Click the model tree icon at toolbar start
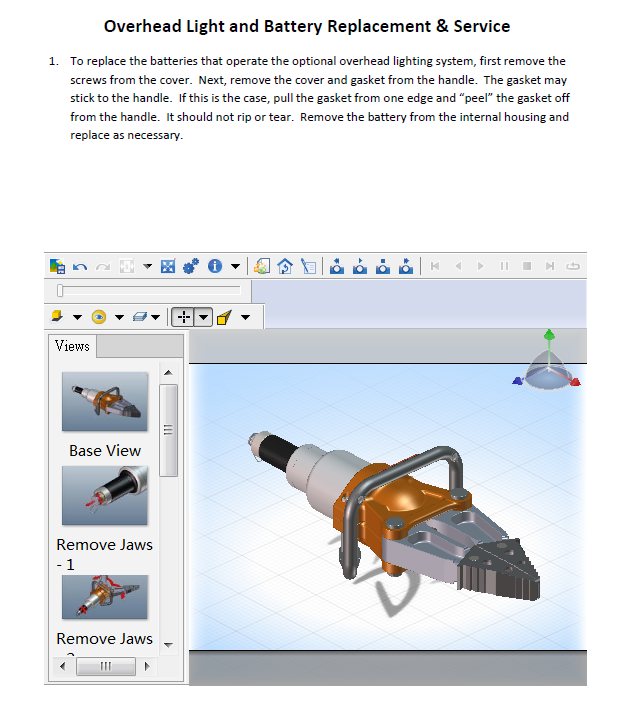This screenshot has width=635, height=713. [57, 267]
